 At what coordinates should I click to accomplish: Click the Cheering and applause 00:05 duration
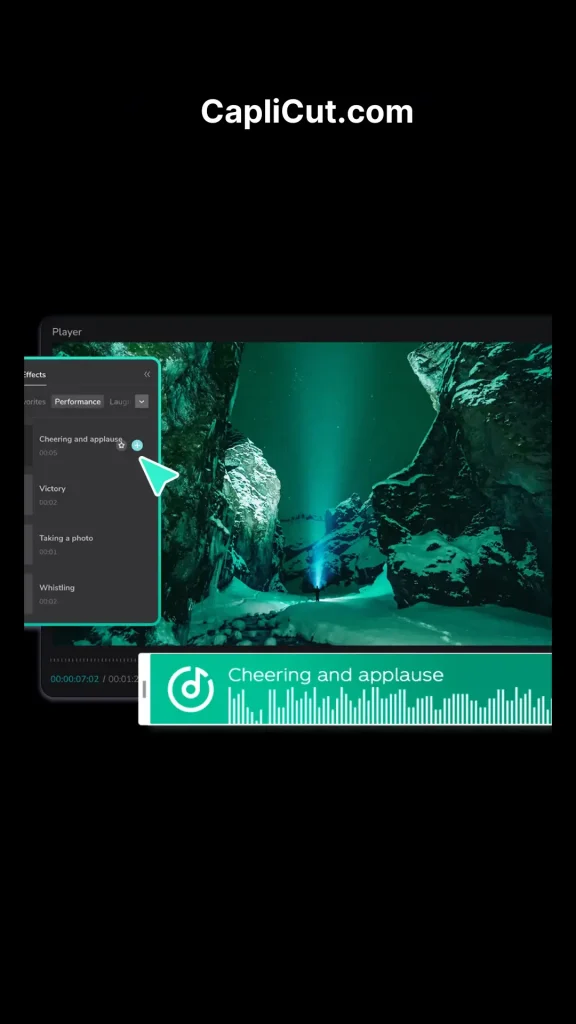pos(48,453)
